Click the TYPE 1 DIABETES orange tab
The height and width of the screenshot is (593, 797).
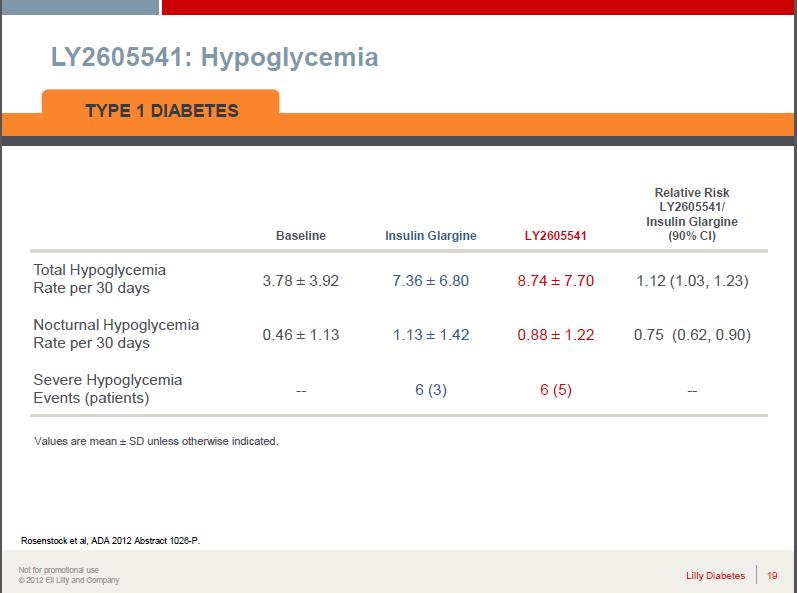[161, 110]
